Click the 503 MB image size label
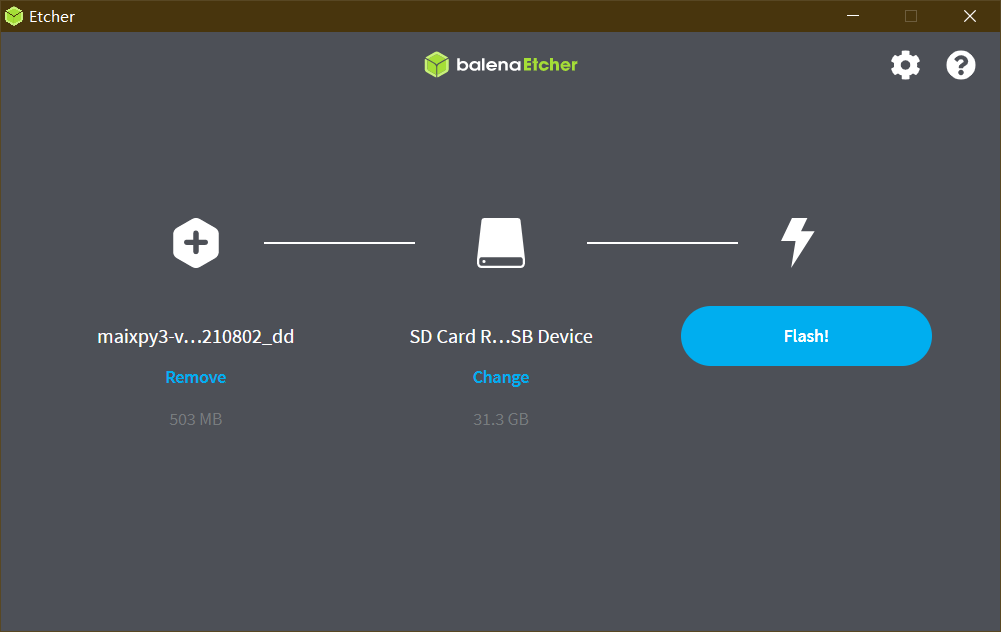Image resolution: width=1001 pixels, height=632 pixels. pos(196,419)
